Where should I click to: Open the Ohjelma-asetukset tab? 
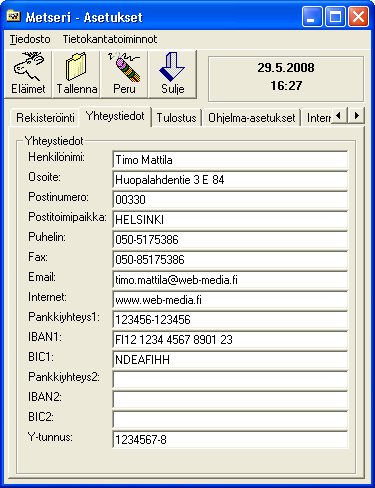(x=252, y=118)
